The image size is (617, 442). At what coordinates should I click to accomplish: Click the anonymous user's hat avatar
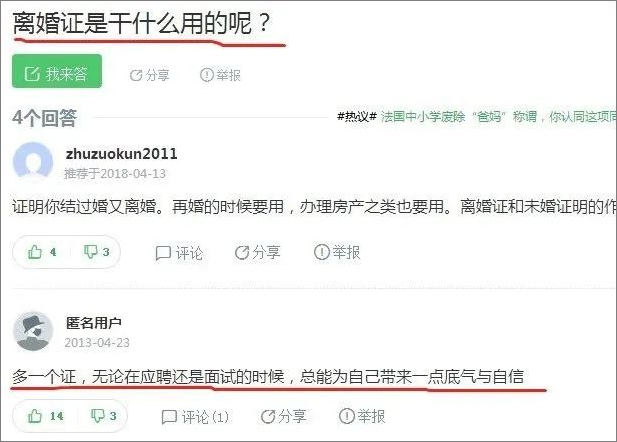pos(33,331)
